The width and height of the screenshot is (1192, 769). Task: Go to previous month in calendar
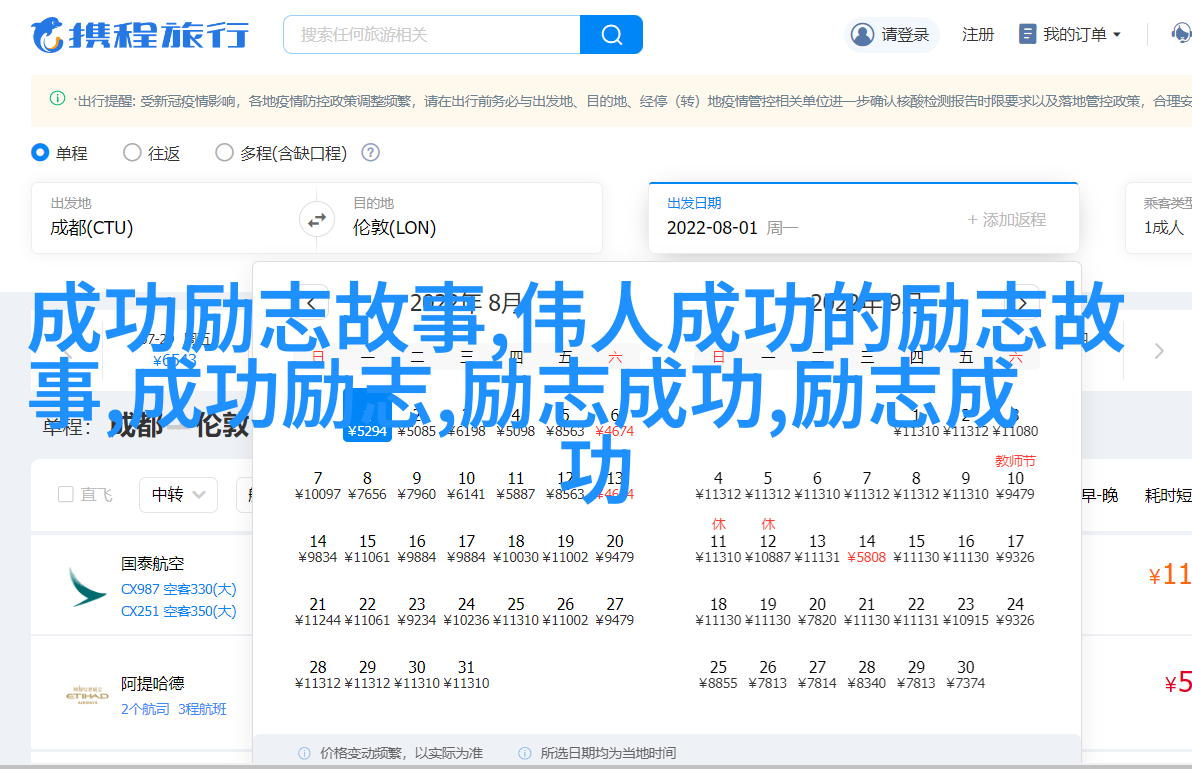pos(311,304)
